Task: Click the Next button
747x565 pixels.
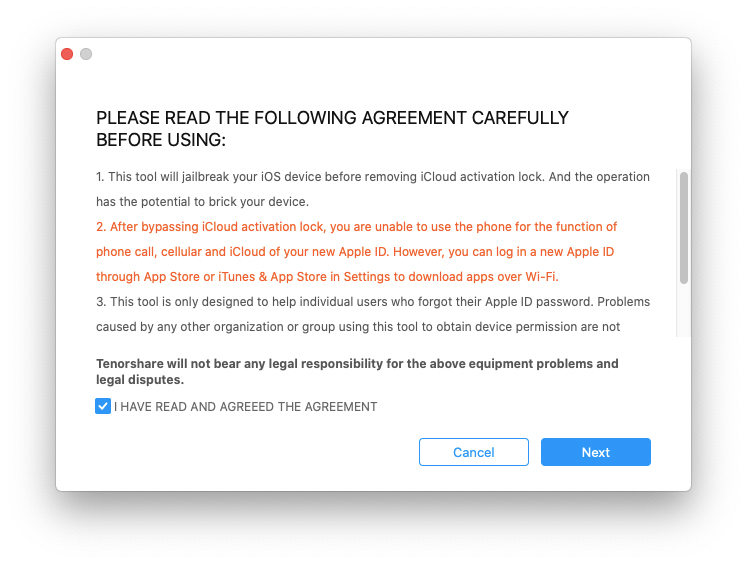Action: pos(596,452)
